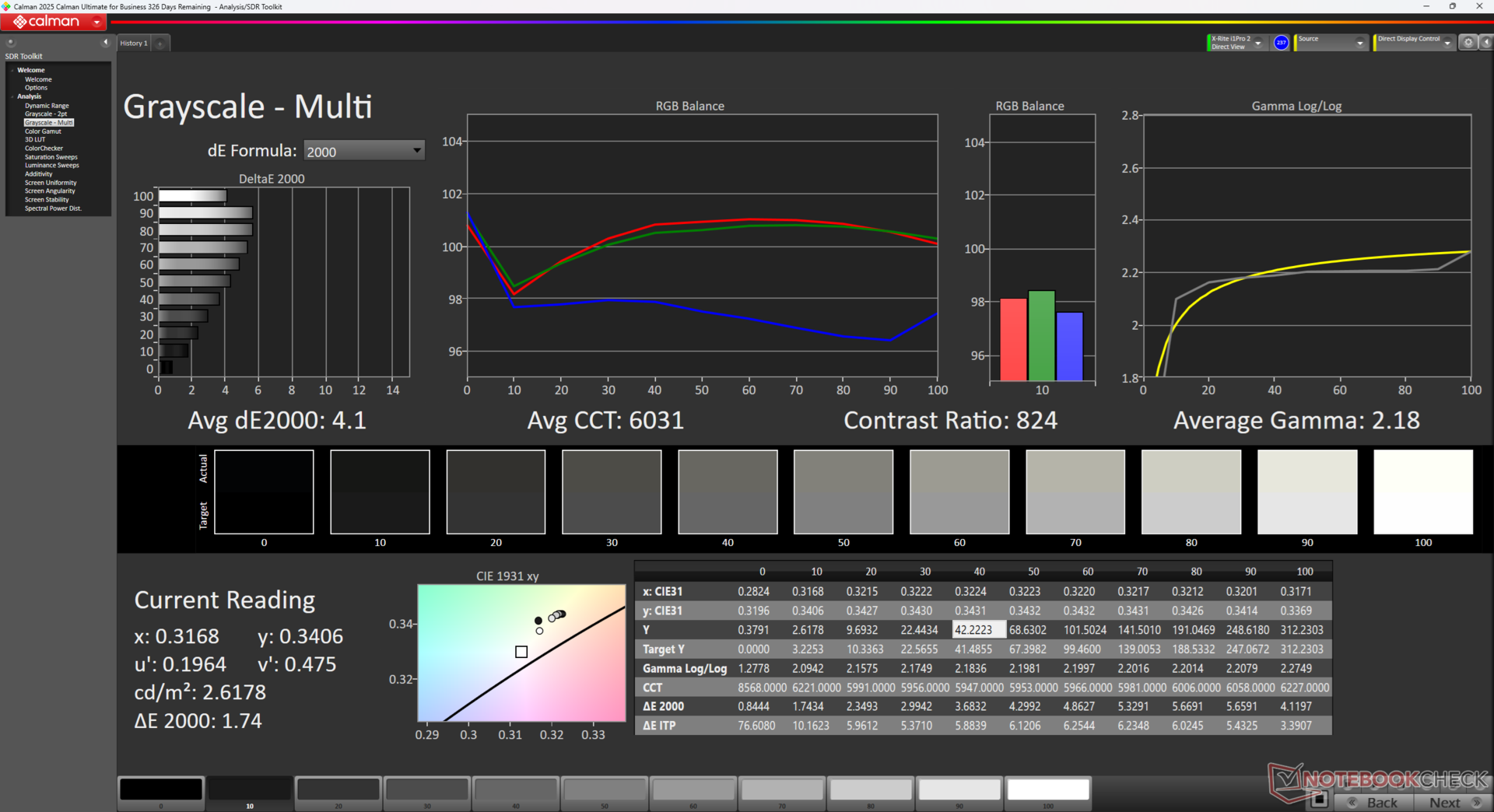Switch to the History 1 tab
The width and height of the screenshot is (1494, 812).
133,44
